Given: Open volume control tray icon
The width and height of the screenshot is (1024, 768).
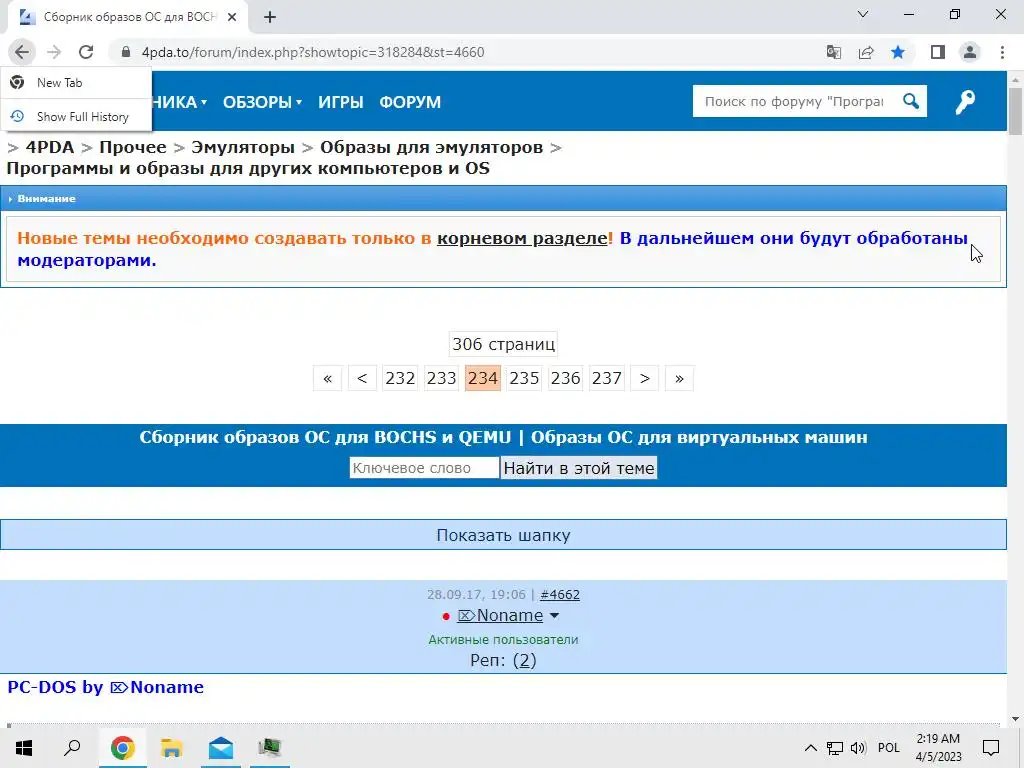Looking at the screenshot, I should [x=858, y=748].
